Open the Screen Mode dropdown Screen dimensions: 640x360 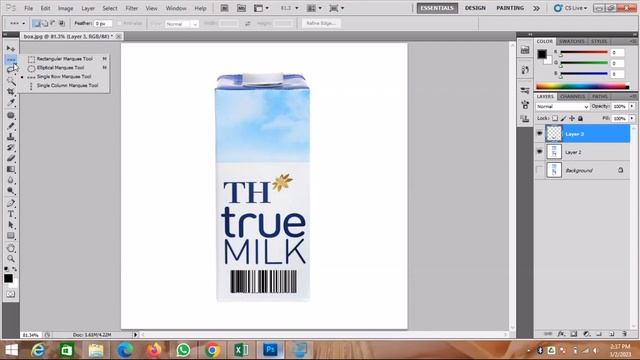tap(337, 8)
